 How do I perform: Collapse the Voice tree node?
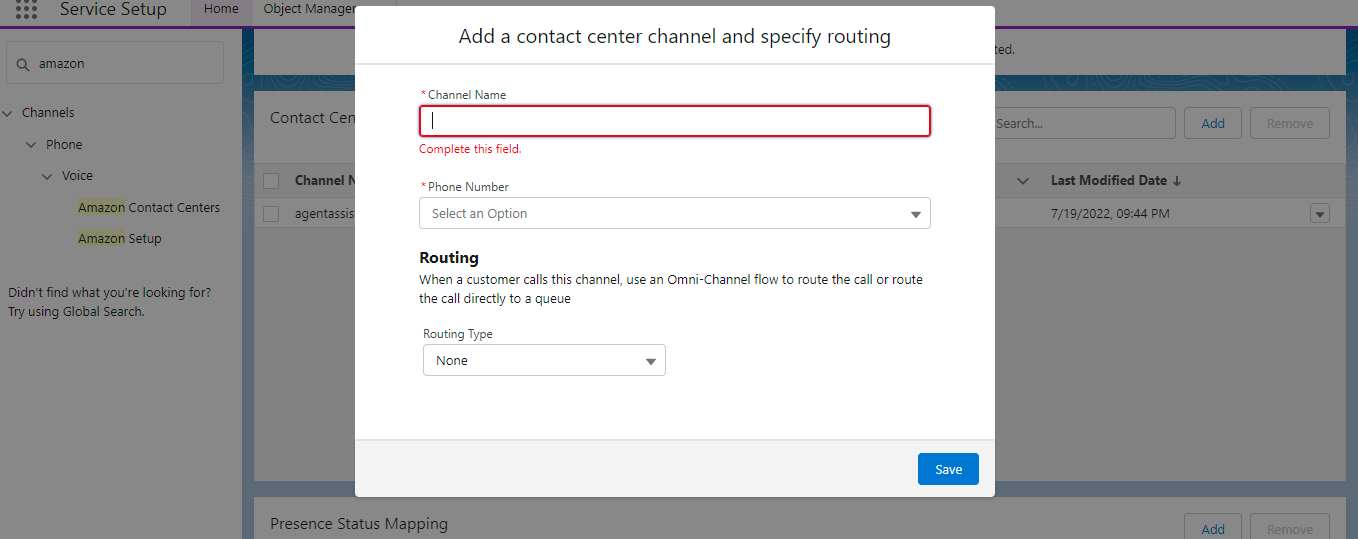(x=47, y=176)
